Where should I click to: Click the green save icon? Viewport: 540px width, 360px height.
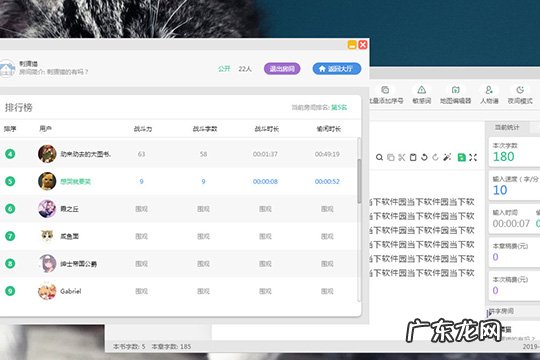tap(461, 157)
